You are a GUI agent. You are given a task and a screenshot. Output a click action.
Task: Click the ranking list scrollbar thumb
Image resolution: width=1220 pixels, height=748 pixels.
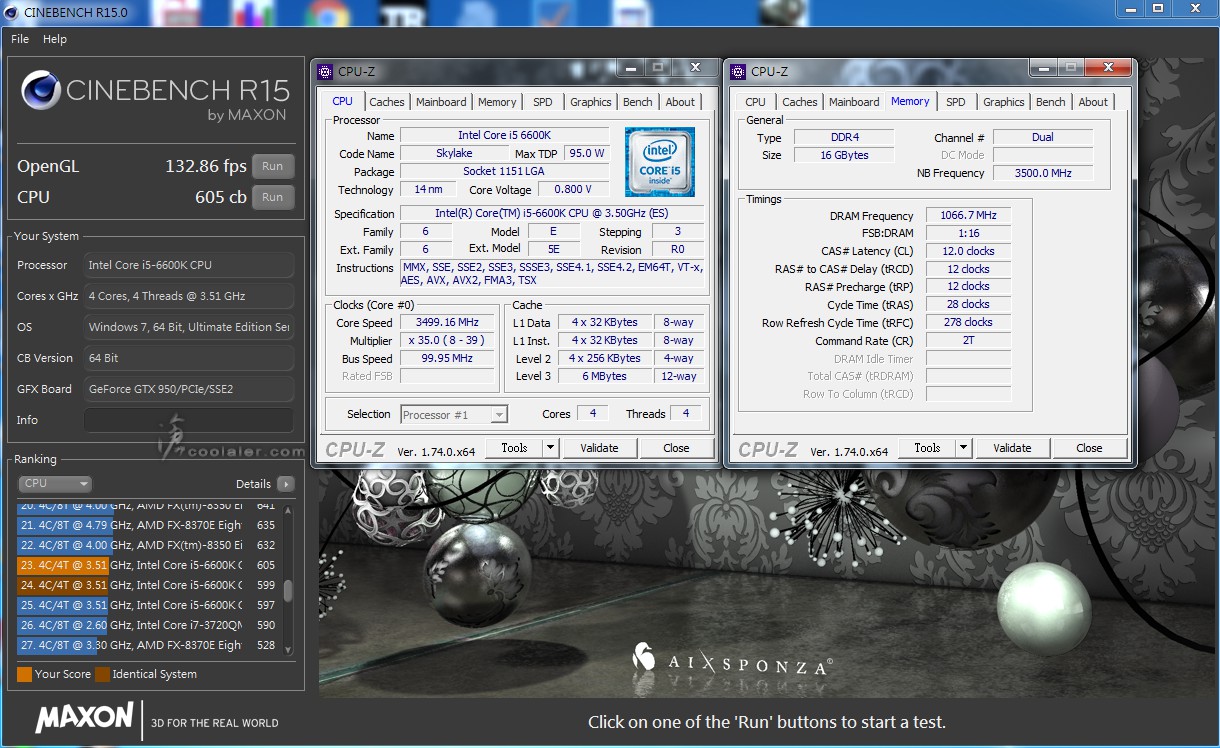coord(288,590)
